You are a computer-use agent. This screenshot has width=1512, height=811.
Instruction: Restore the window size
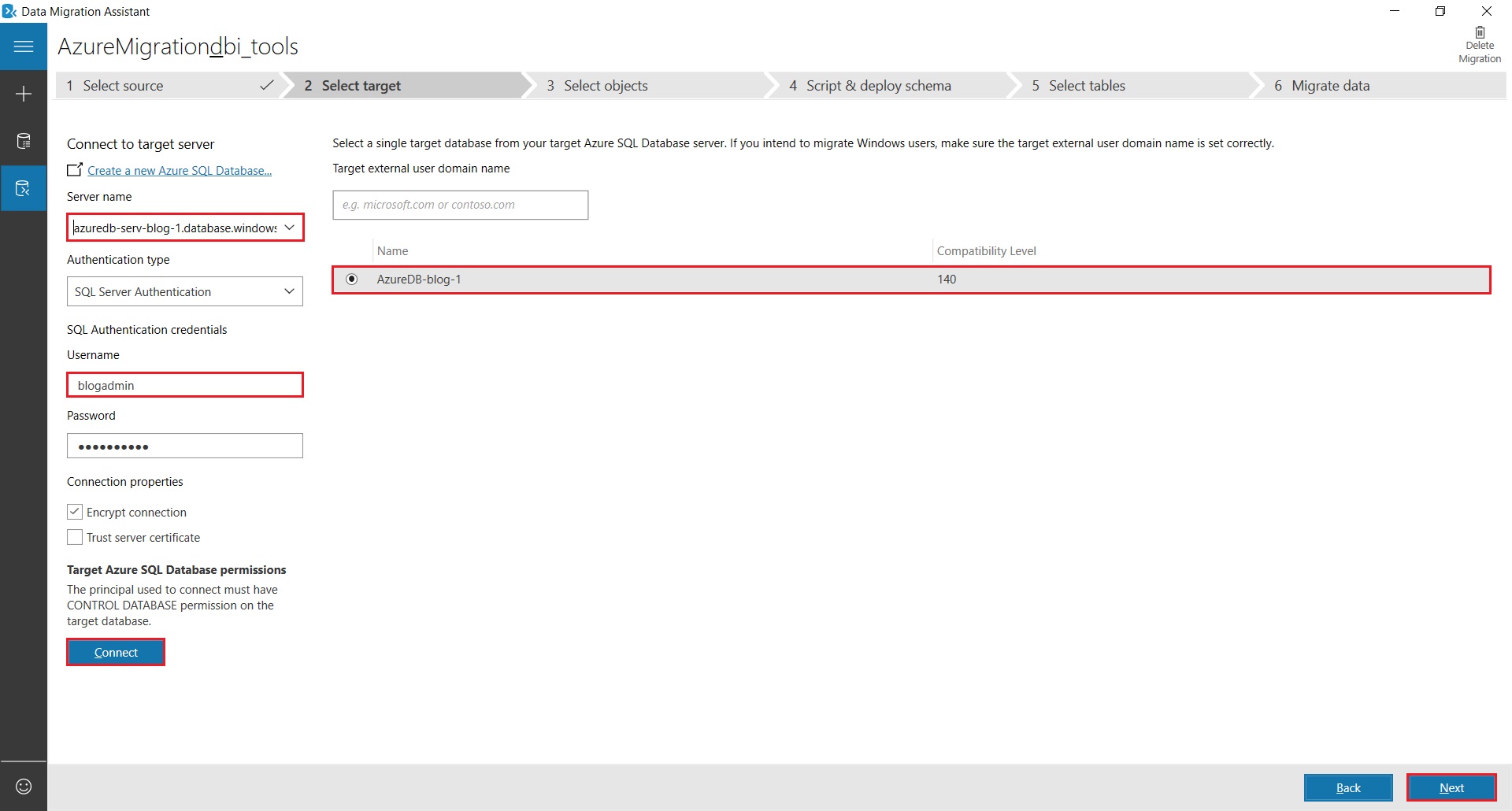coord(1440,11)
